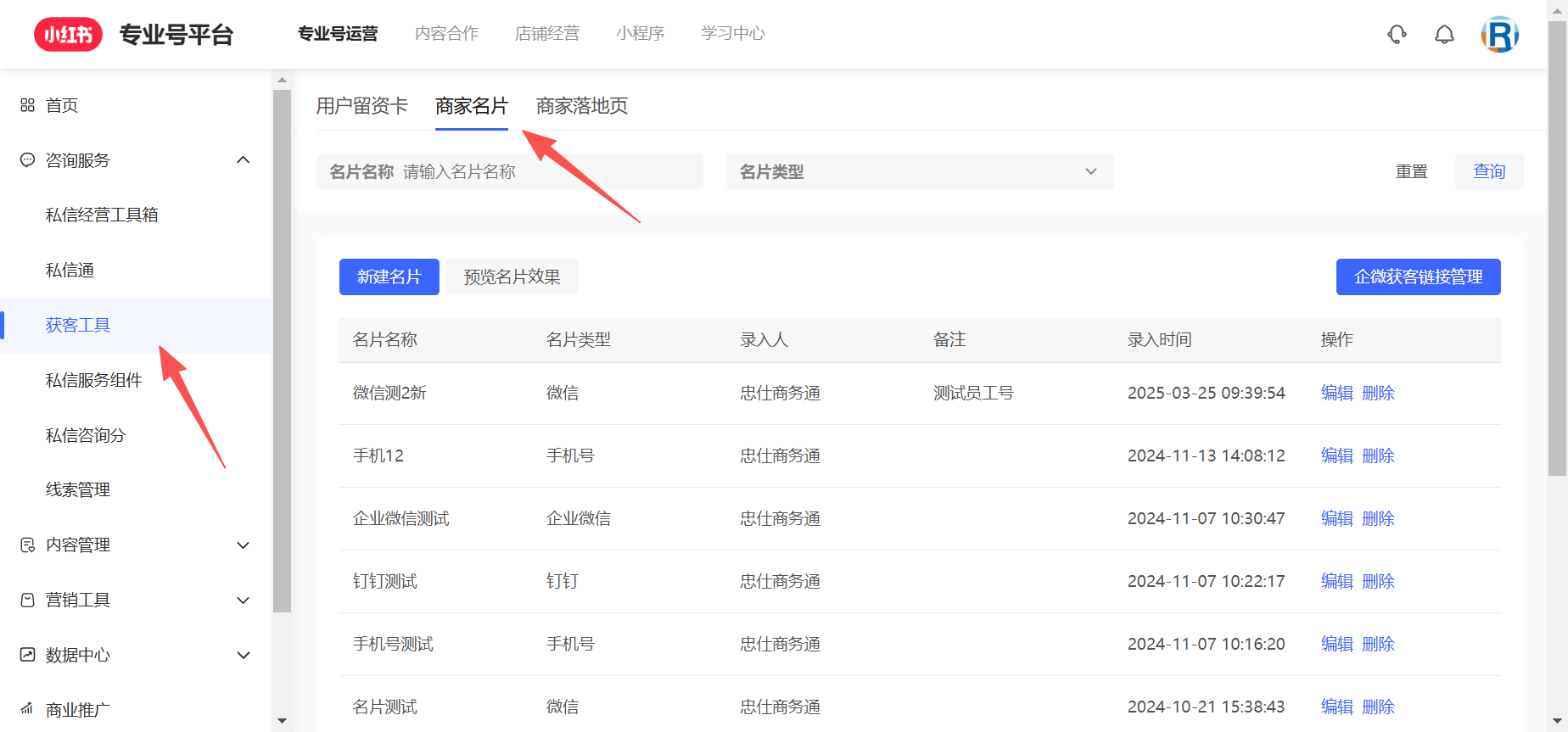Click the 新建名片 button

pyautogui.click(x=389, y=277)
